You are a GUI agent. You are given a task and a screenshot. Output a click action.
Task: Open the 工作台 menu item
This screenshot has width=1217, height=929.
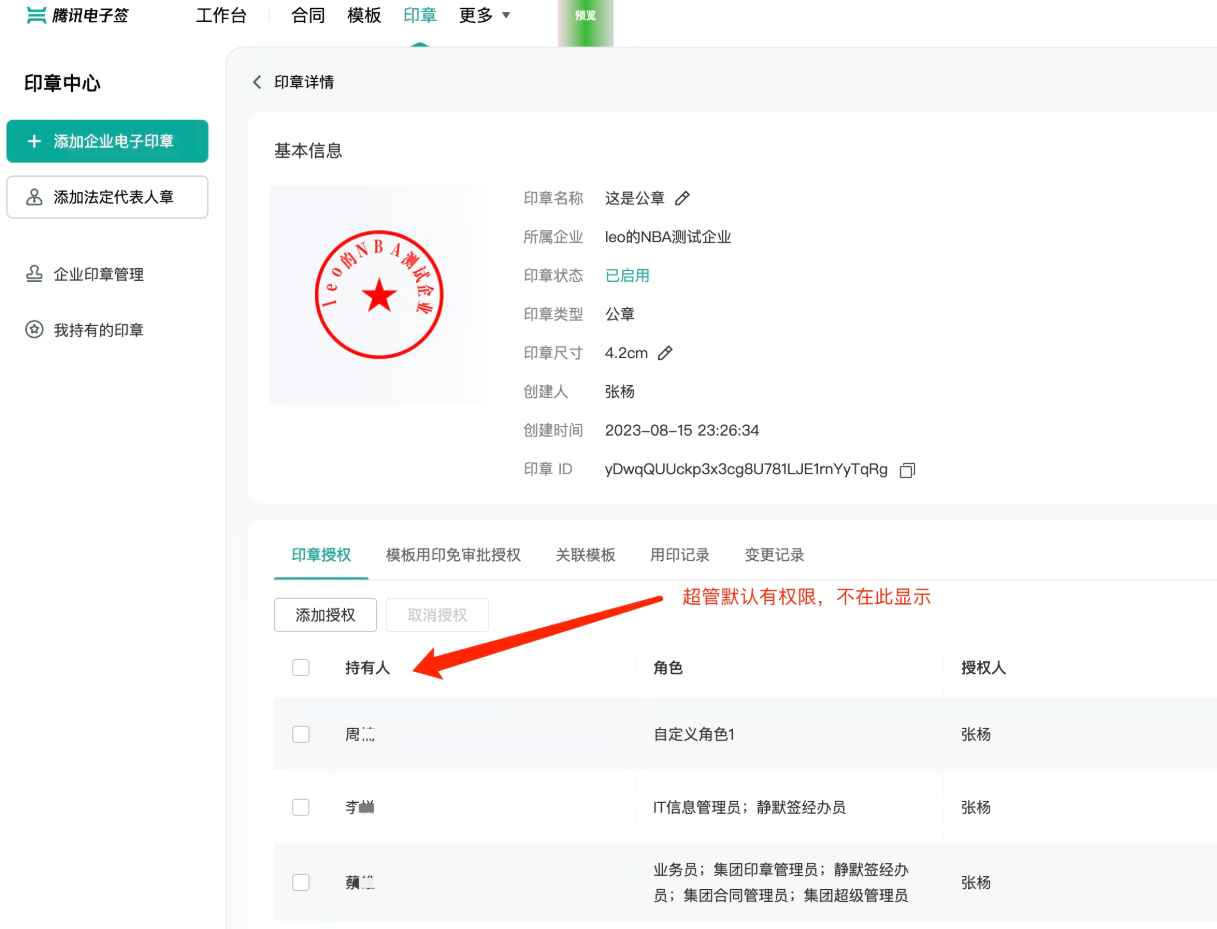point(222,15)
